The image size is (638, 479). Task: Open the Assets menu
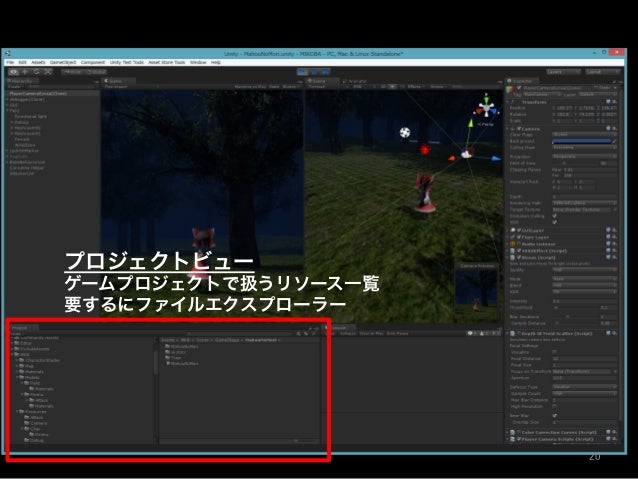point(38,62)
